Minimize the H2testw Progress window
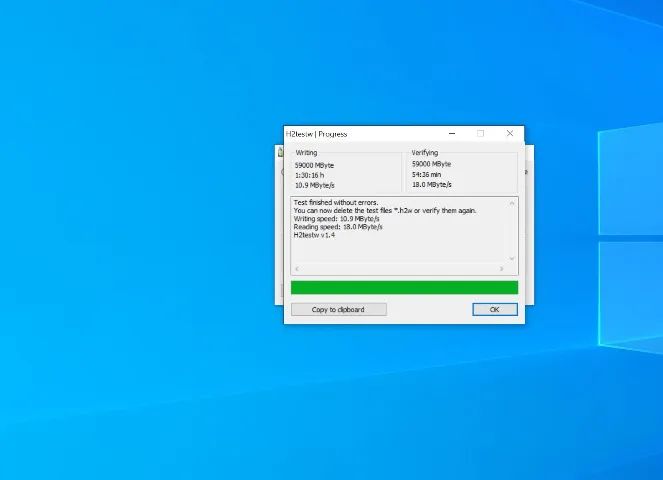This screenshot has height=480, width=663. pos(452,134)
